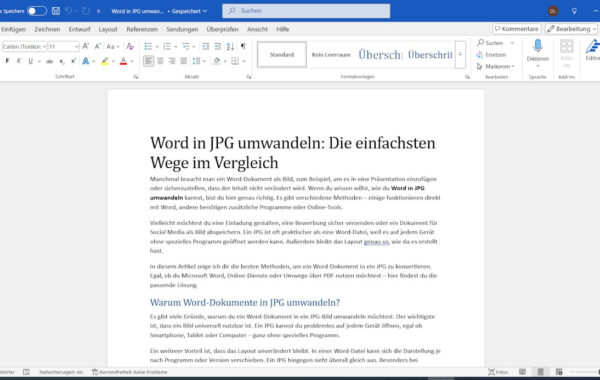Click the Barrierefreiheit: Keine Probleme status

[129, 372]
